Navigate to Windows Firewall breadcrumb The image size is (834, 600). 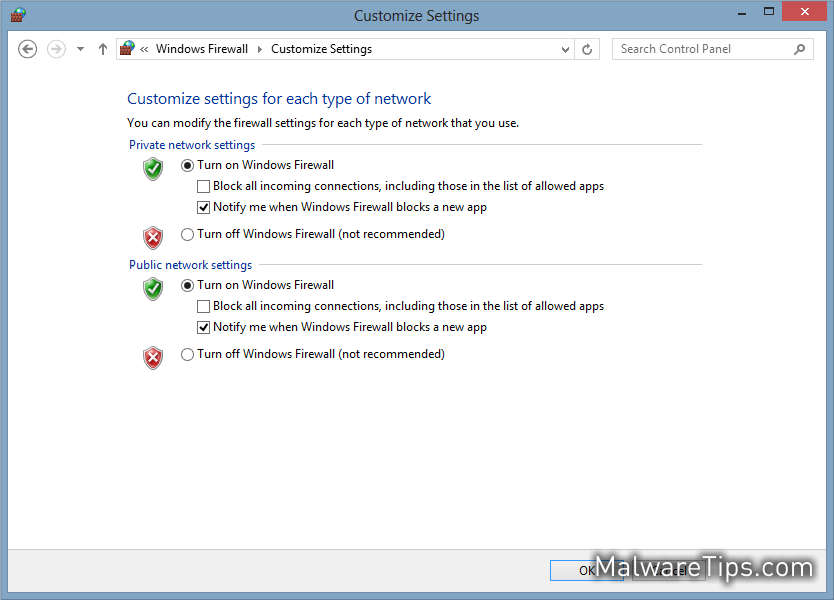202,49
